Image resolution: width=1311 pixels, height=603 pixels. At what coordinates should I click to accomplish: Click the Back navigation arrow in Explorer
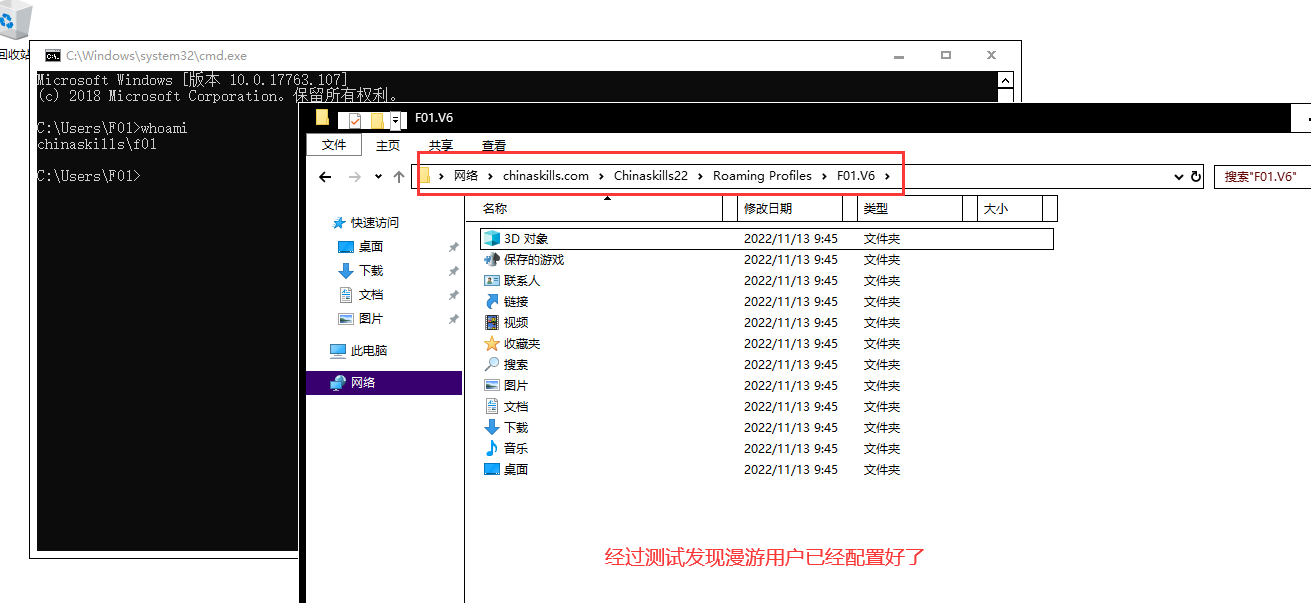click(x=325, y=177)
